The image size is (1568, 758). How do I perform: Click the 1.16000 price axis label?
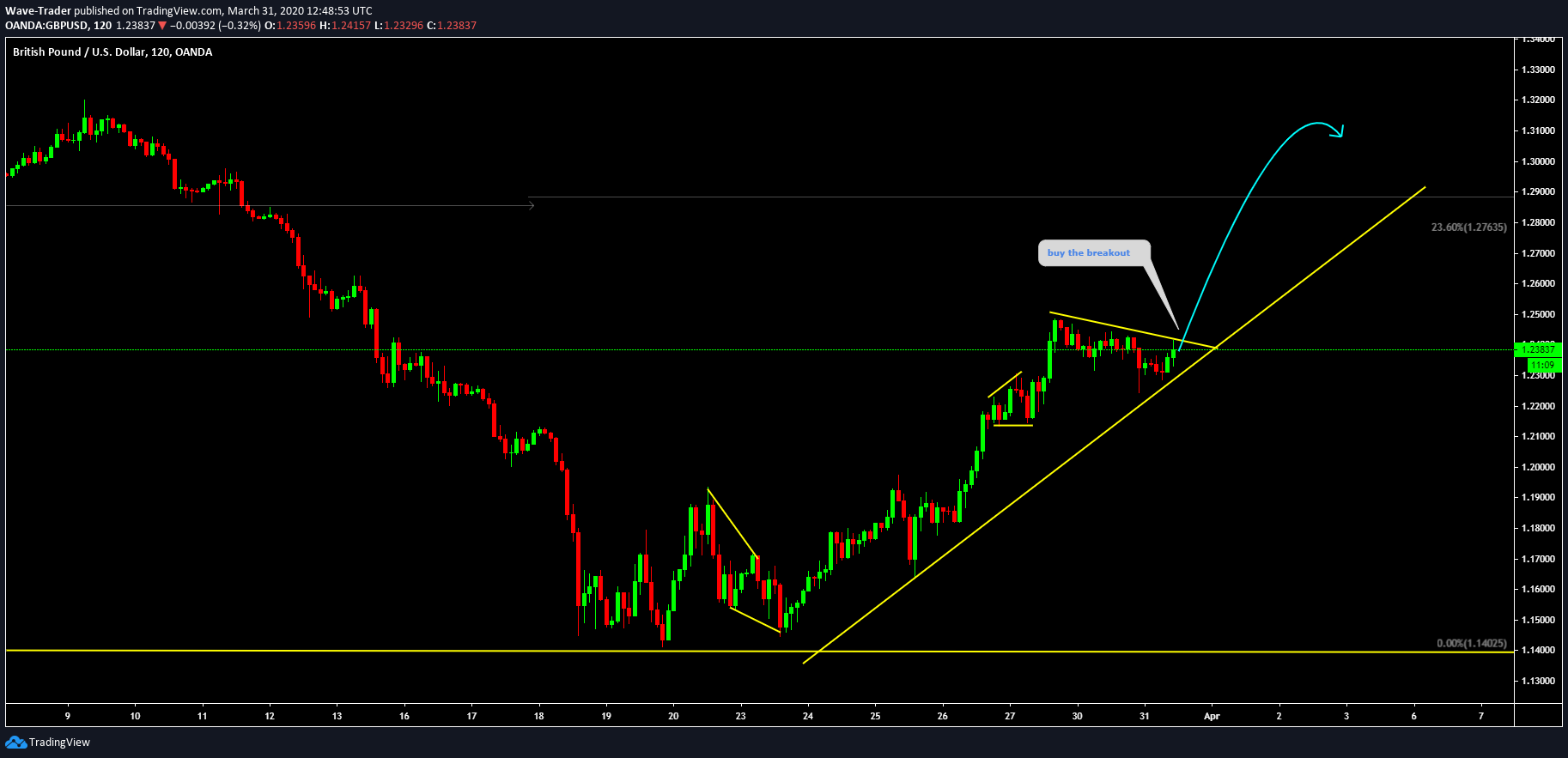coord(1538,589)
